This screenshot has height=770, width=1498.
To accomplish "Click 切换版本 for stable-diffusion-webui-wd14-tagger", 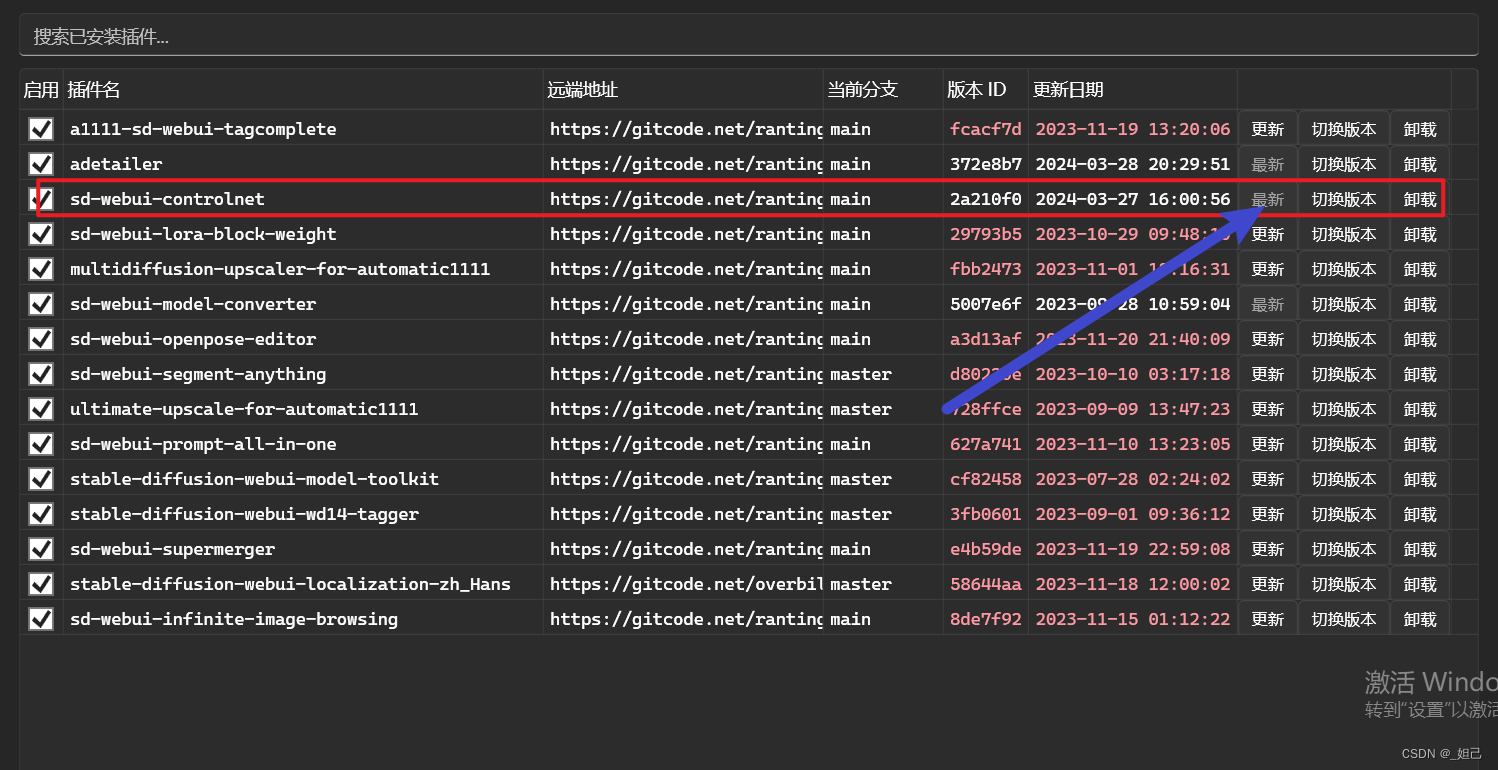I will click(x=1344, y=514).
